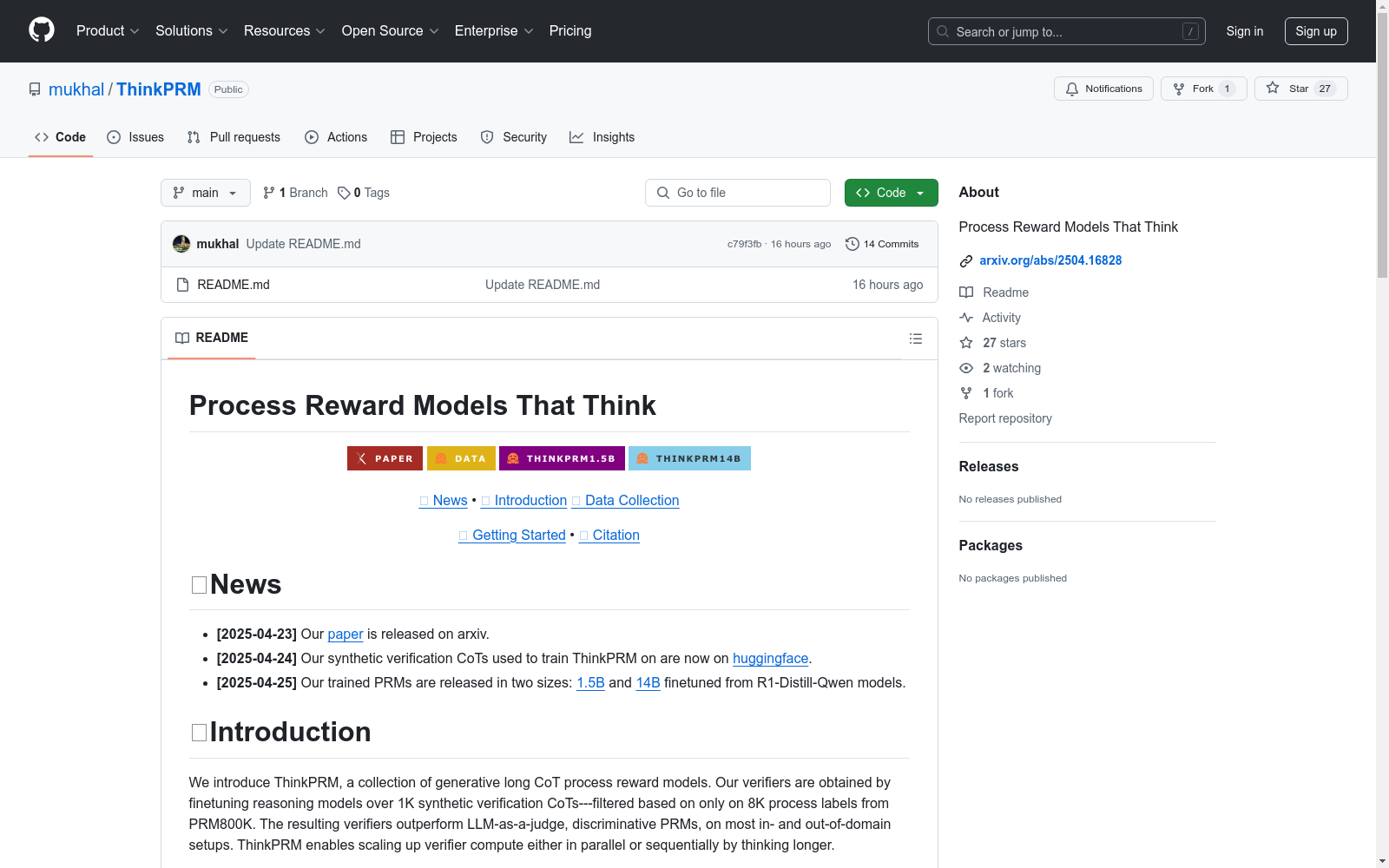Viewport: 1389px width, 868px height.
Task: Open the ThinkPRM repository link
Action: pyautogui.click(x=159, y=89)
